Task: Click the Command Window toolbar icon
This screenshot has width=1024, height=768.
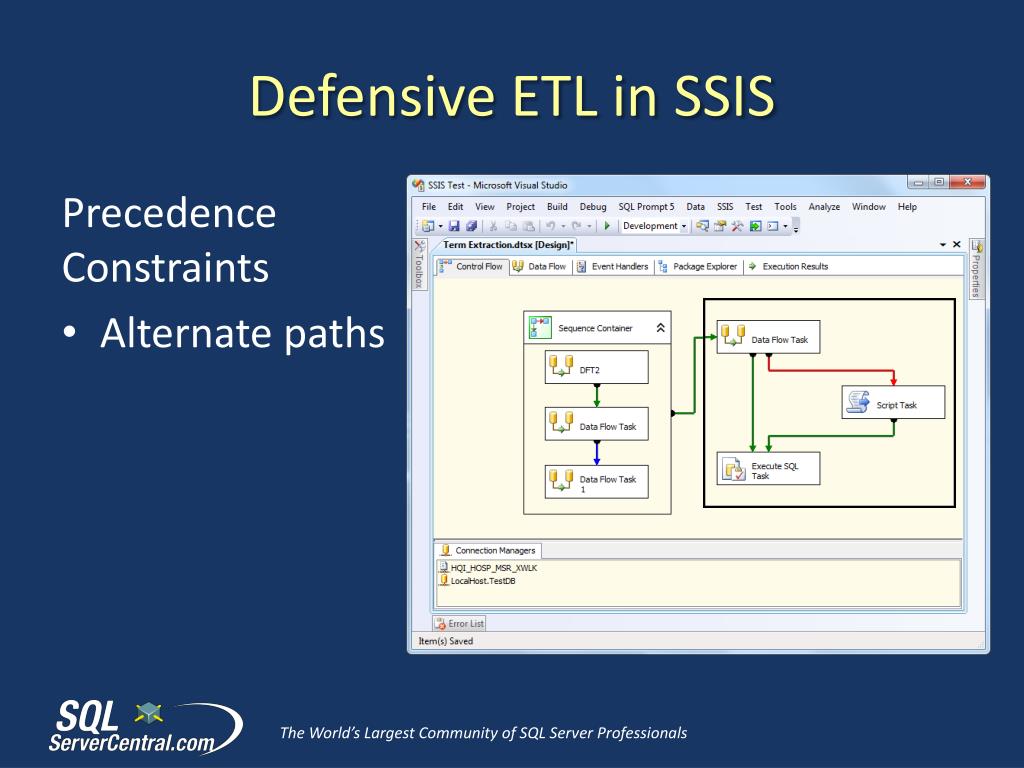Action: pyautogui.click(x=773, y=226)
